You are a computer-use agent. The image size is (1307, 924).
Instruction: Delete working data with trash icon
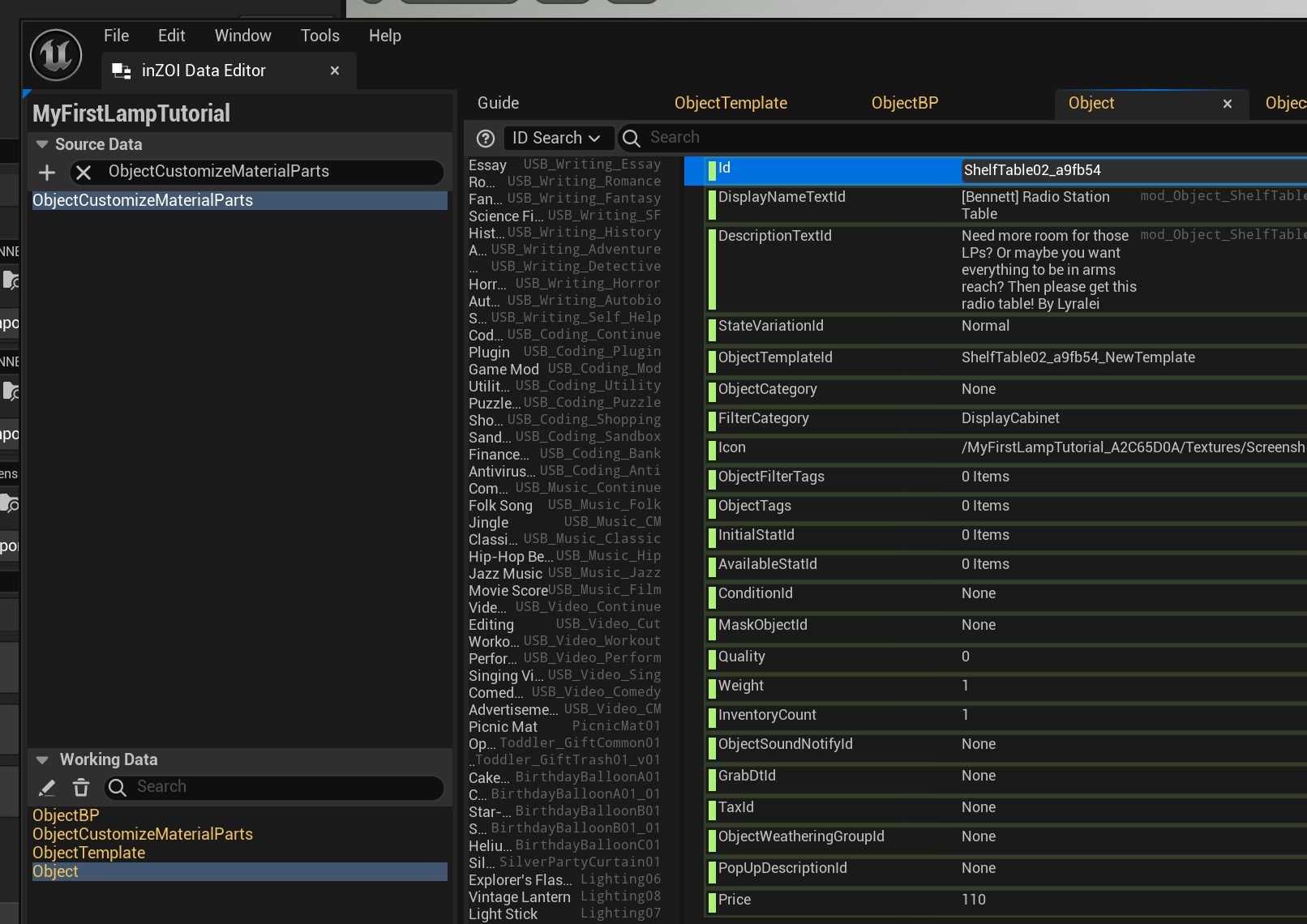point(81,788)
